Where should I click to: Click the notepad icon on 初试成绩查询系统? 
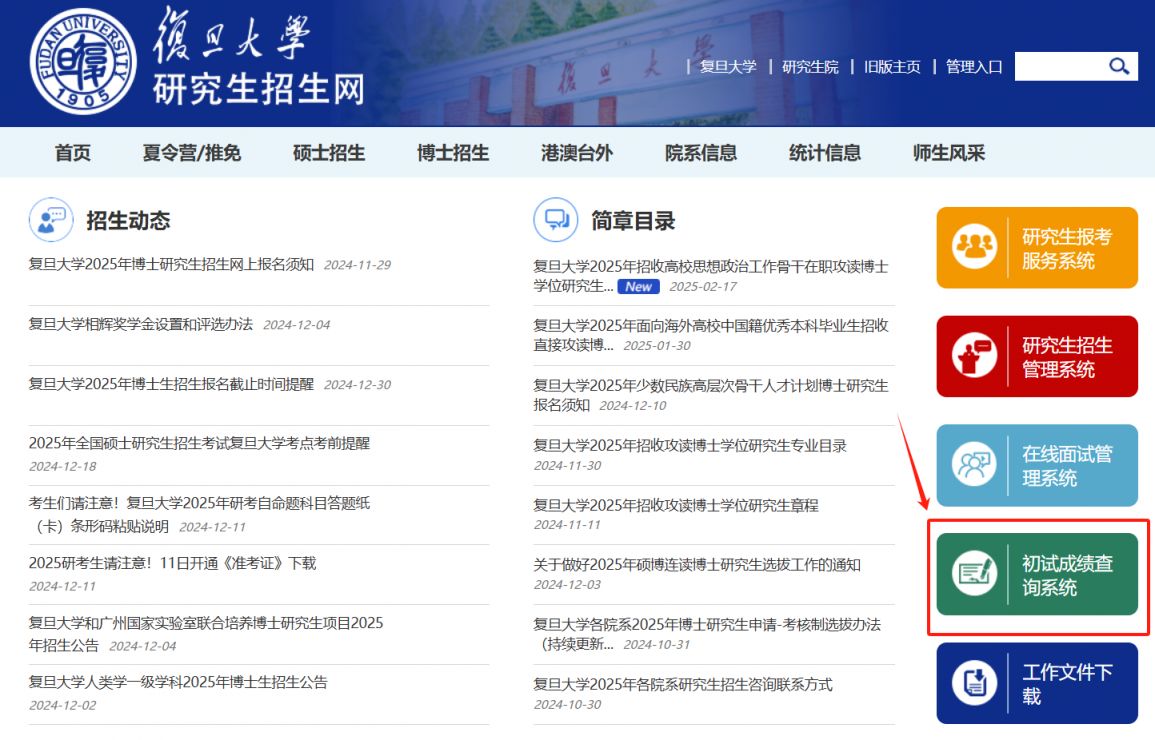[x=974, y=573]
